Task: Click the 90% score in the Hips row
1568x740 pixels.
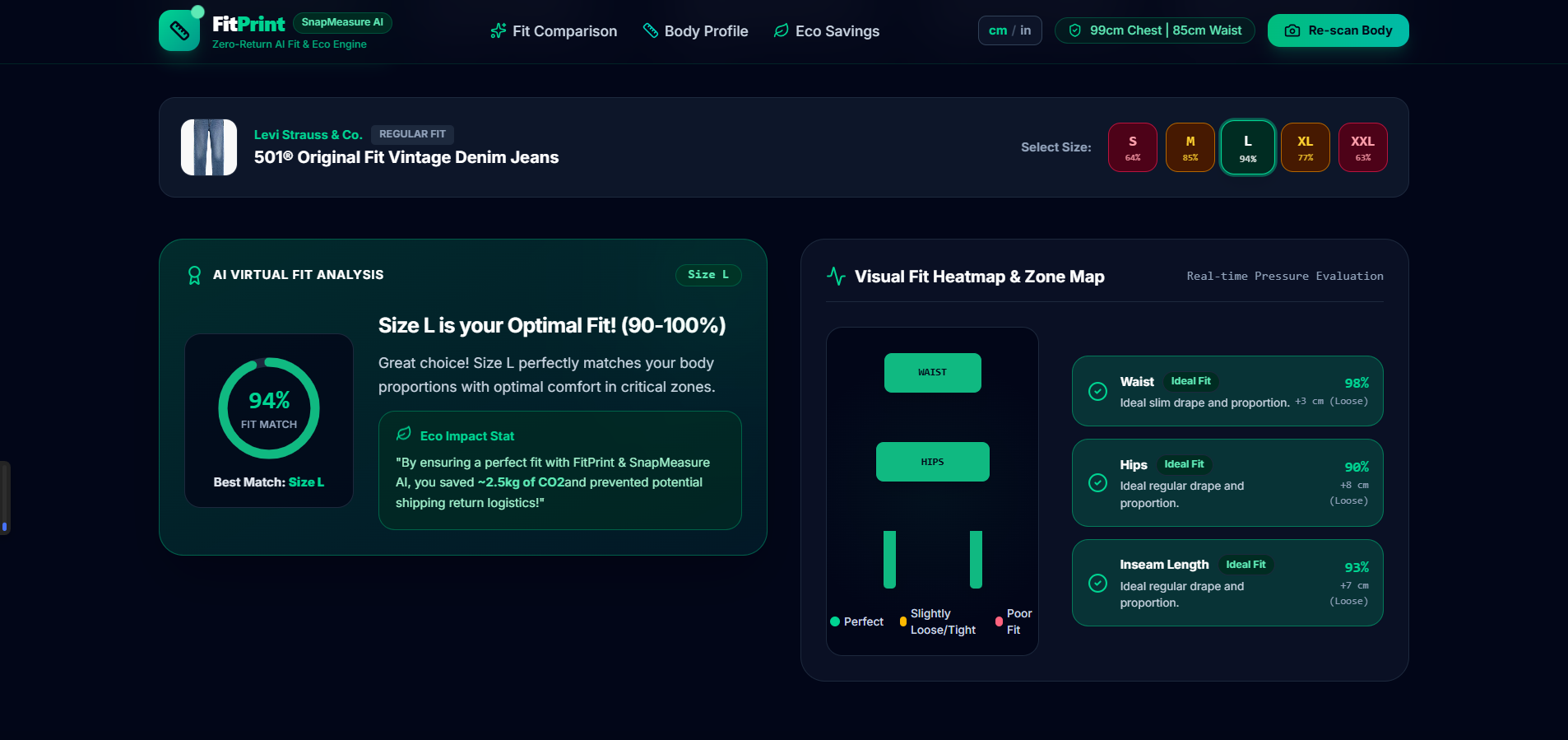Action: [x=1357, y=467]
